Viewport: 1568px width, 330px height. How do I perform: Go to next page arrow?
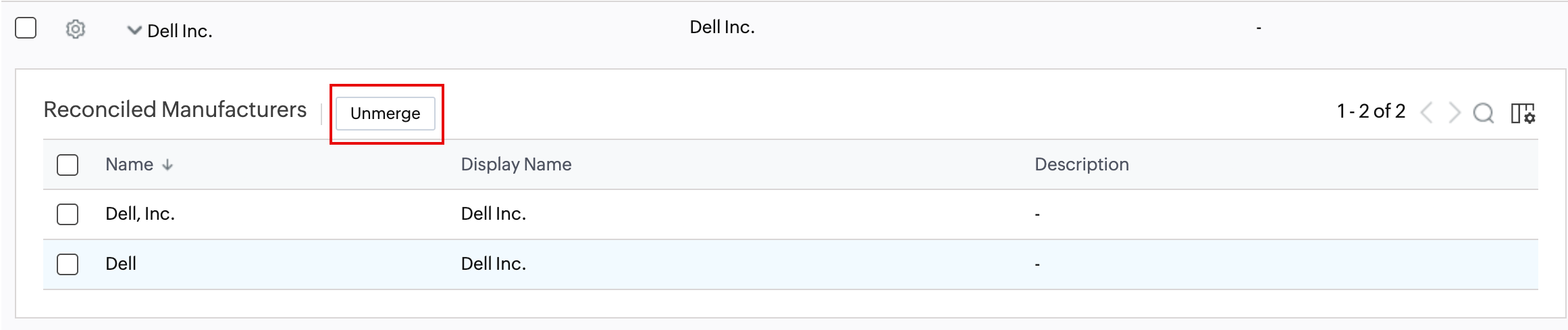click(x=1454, y=113)
